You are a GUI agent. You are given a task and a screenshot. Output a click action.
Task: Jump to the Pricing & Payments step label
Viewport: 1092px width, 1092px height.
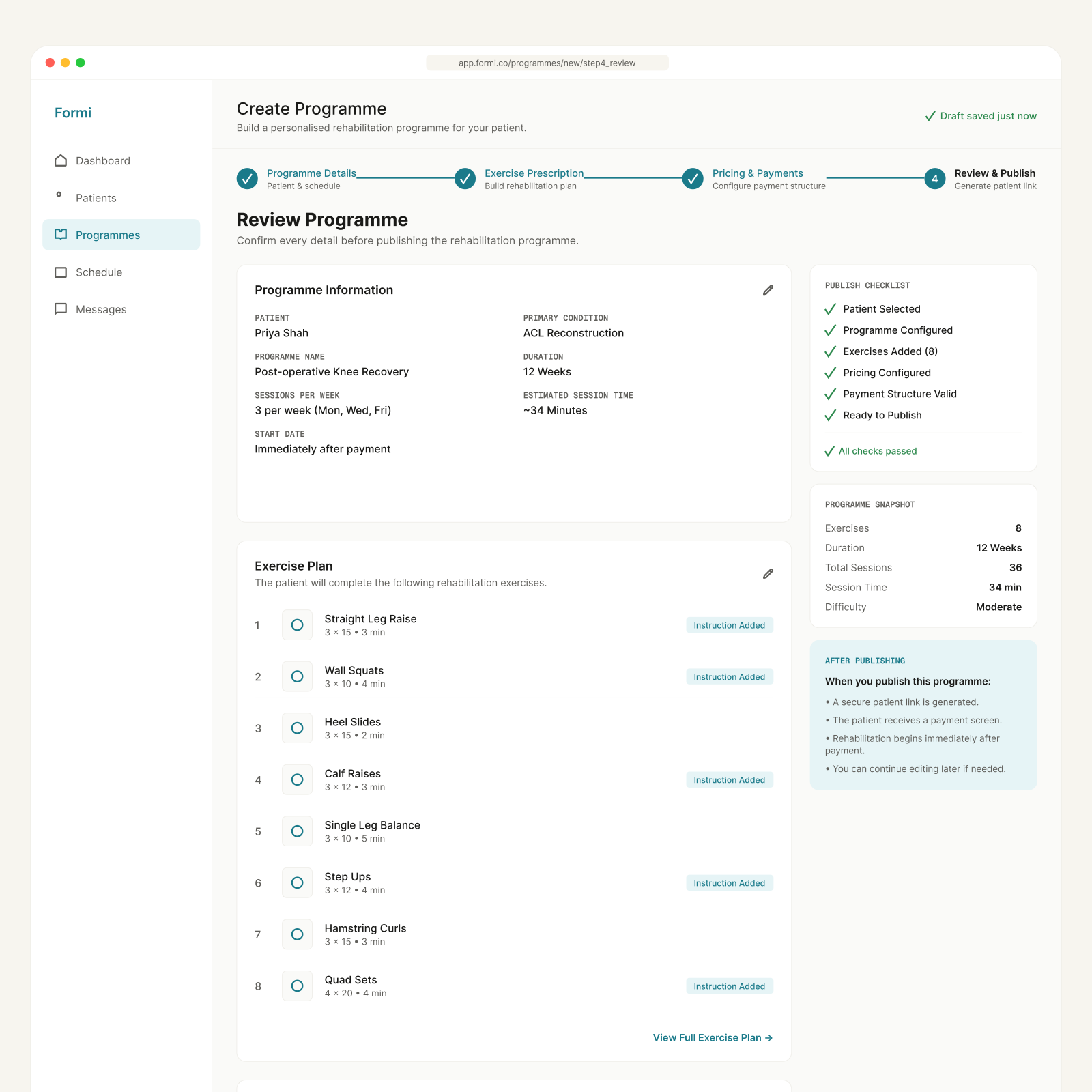[758, 173]
